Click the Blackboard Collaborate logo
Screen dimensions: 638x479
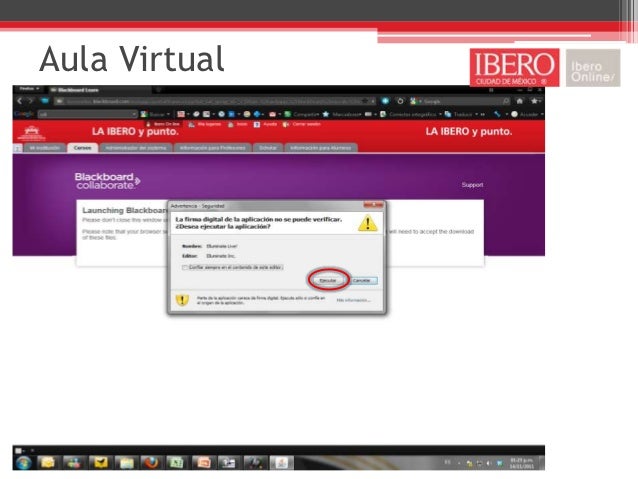(x=107, y=181)
